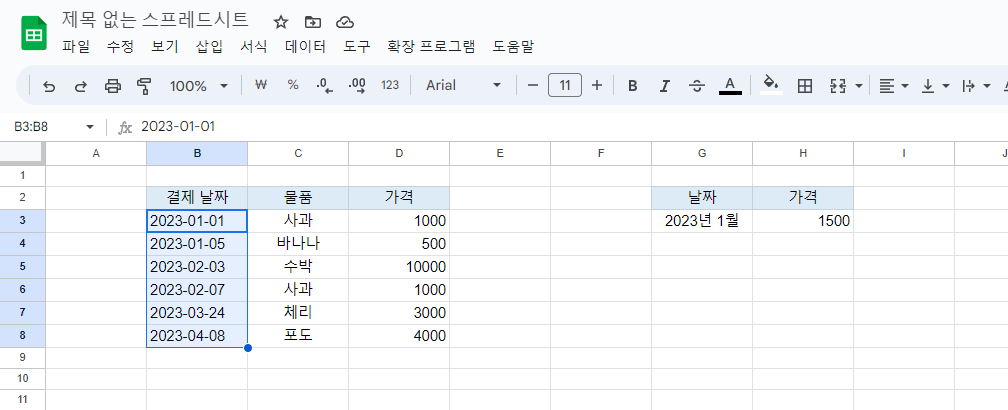The width and height of the screenshot is (1008, 410).
Task: Open the 보기 menu
Action: click(165, 46)
